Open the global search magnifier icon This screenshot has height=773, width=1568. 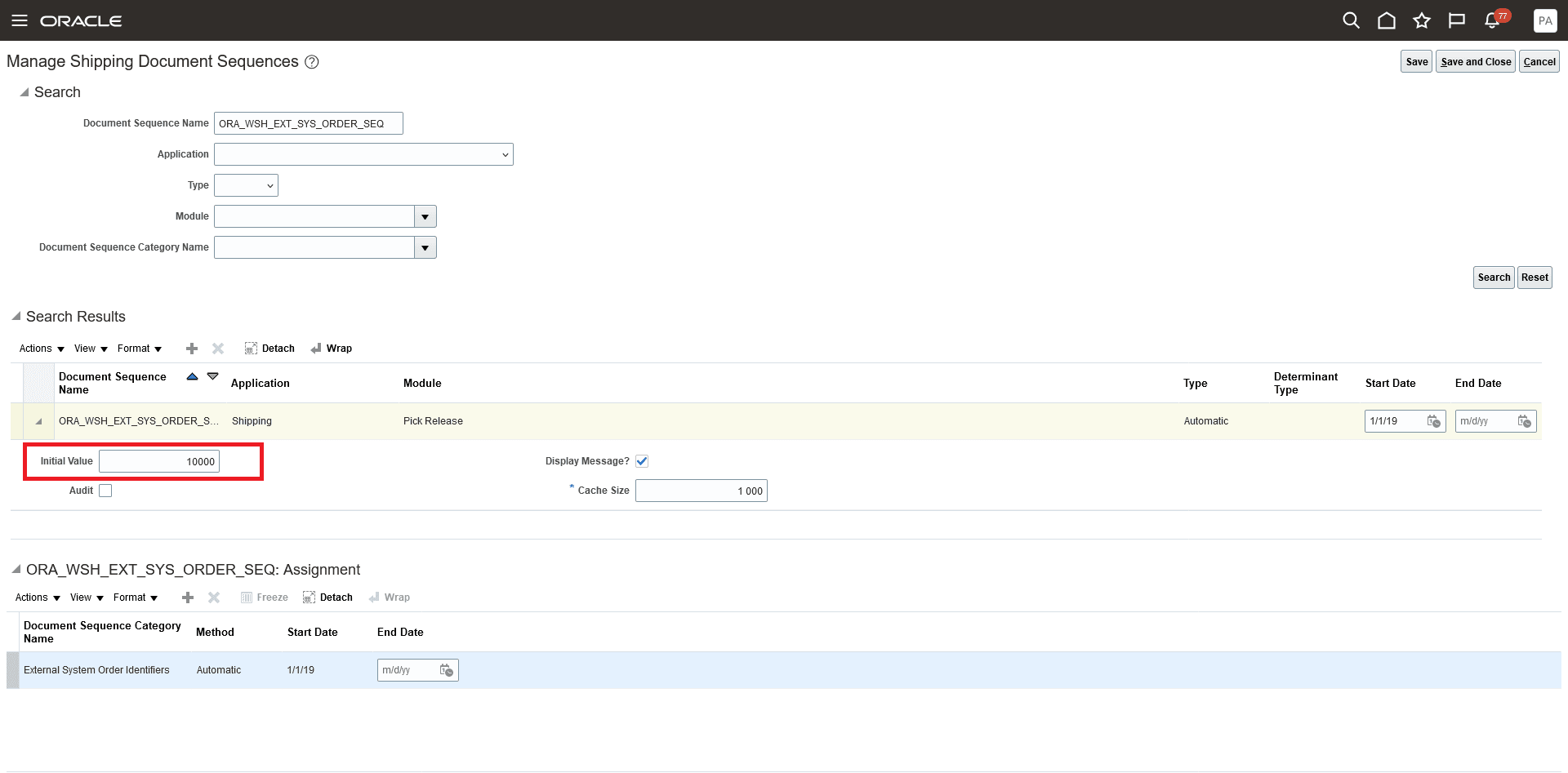pos(1351,20)
